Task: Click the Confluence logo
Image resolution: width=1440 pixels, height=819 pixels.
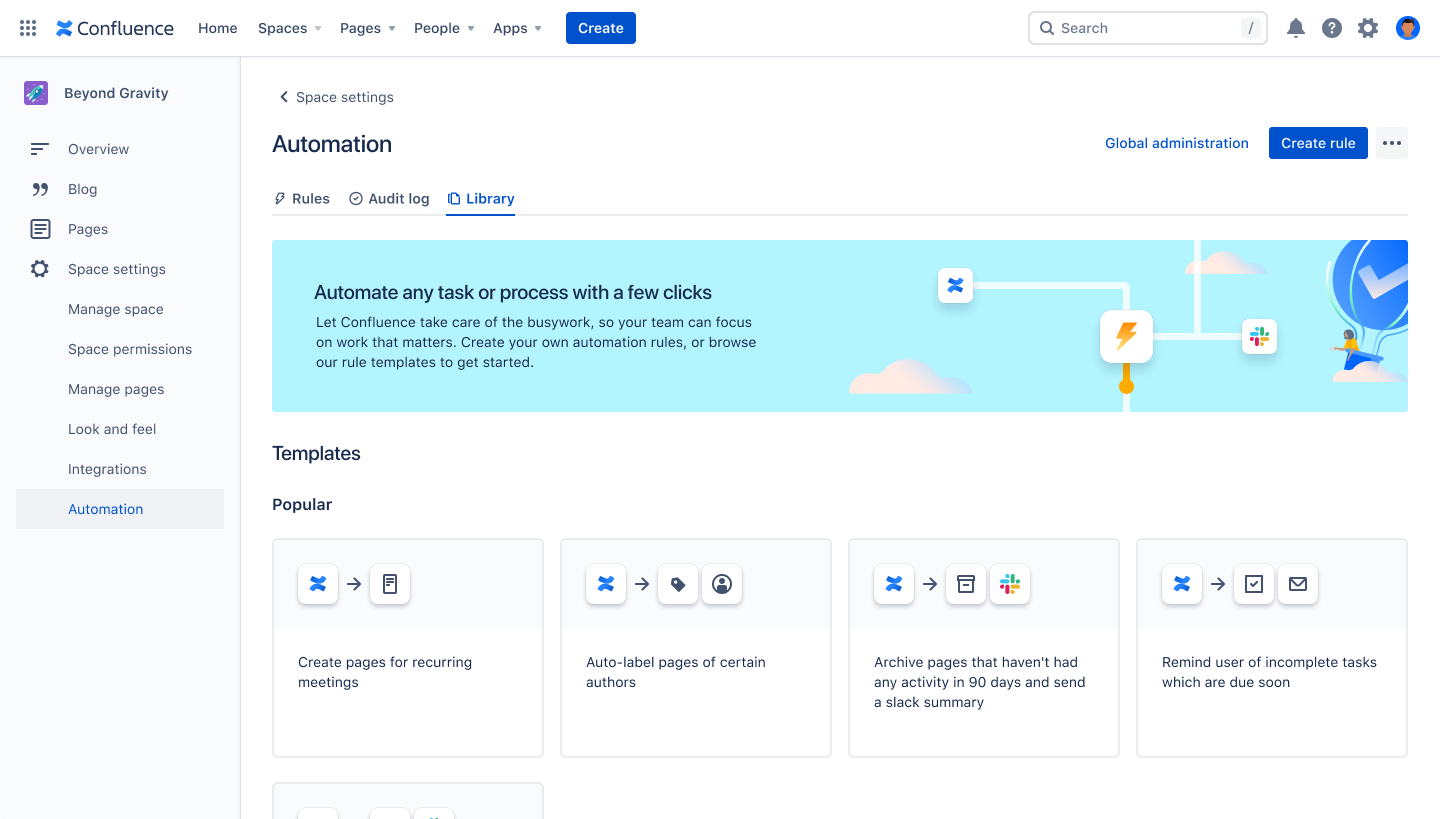Action: click(x=113, y=27)
